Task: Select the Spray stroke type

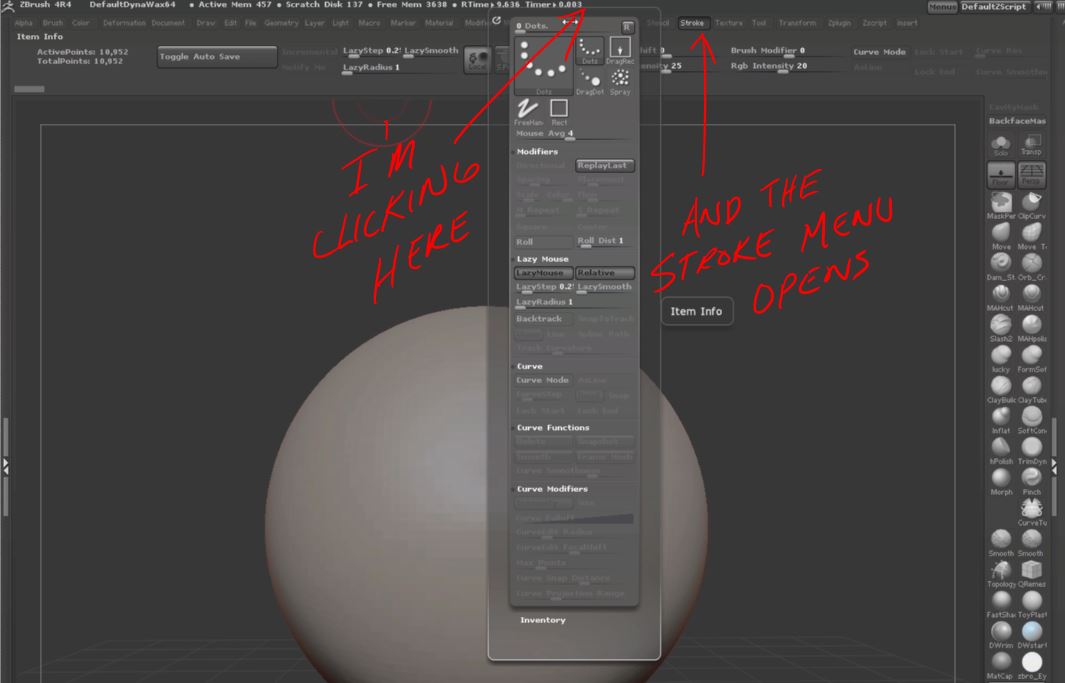Action: coord(619,82)
